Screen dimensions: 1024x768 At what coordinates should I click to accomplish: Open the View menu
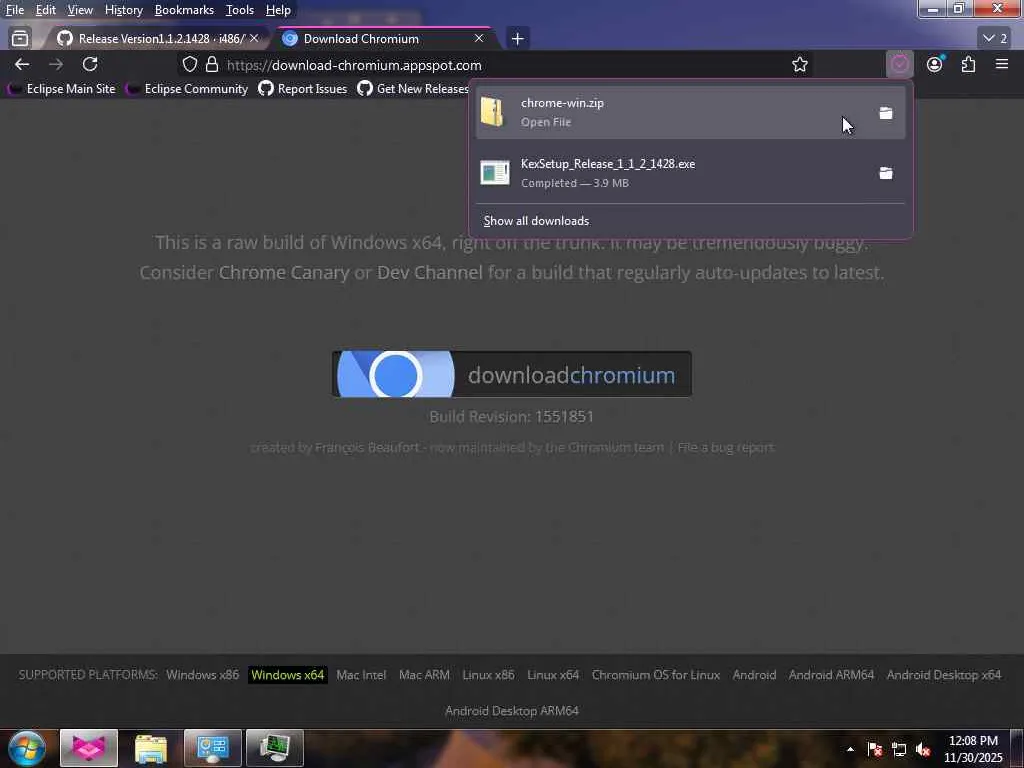pos(80,10)
